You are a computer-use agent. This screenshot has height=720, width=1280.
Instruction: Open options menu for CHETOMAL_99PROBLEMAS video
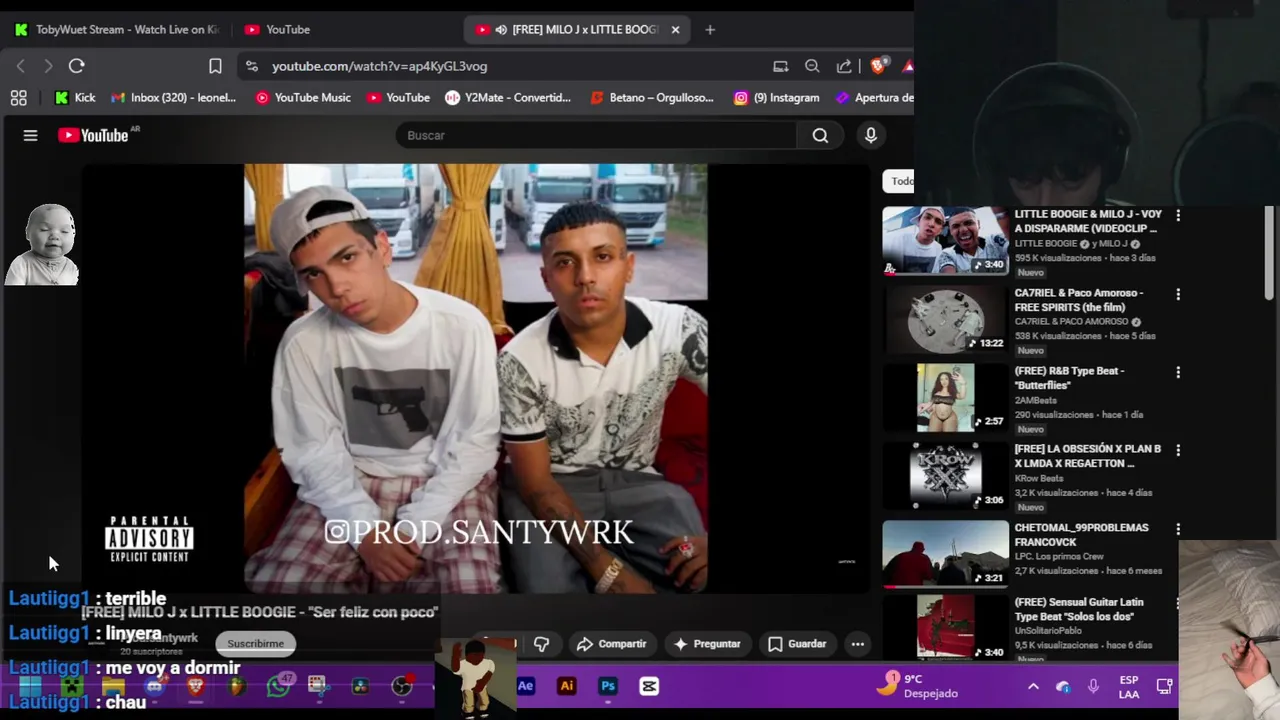coord(1178,528)
